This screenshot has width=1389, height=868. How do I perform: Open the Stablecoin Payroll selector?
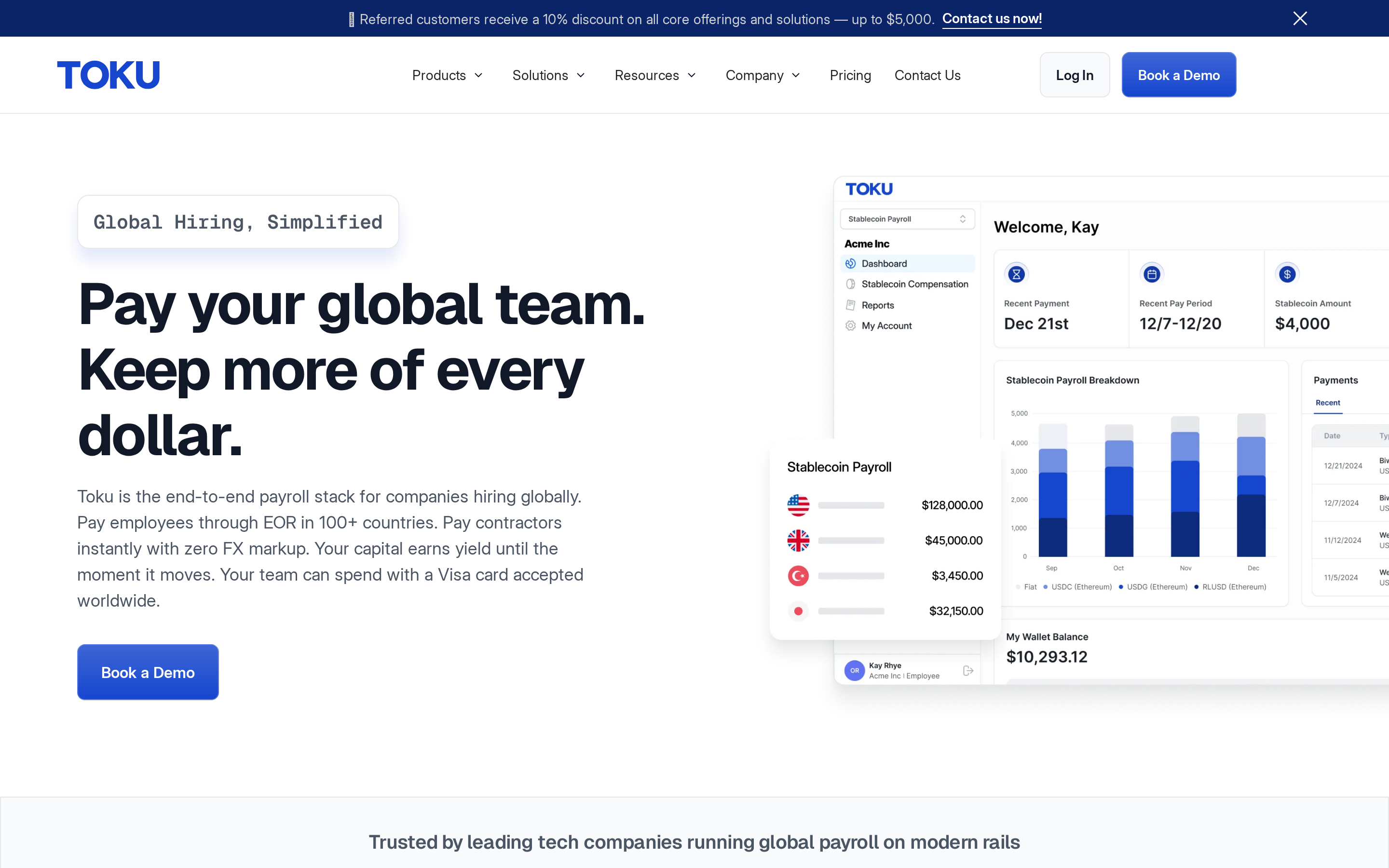pos(908,219)
